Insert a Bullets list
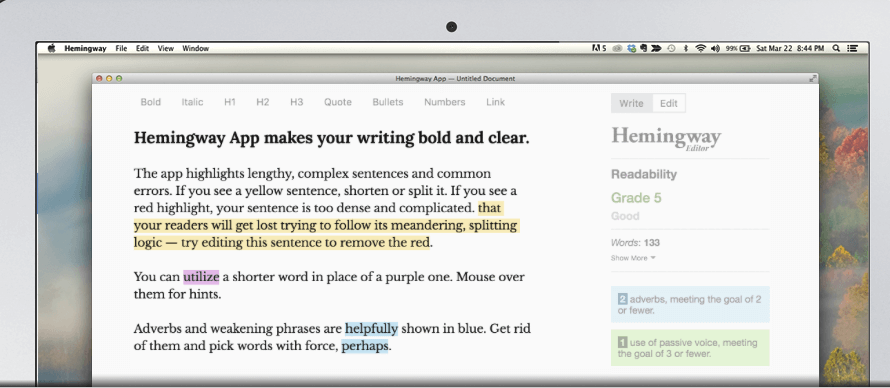The image size is (890, 388). coord(388,102)
